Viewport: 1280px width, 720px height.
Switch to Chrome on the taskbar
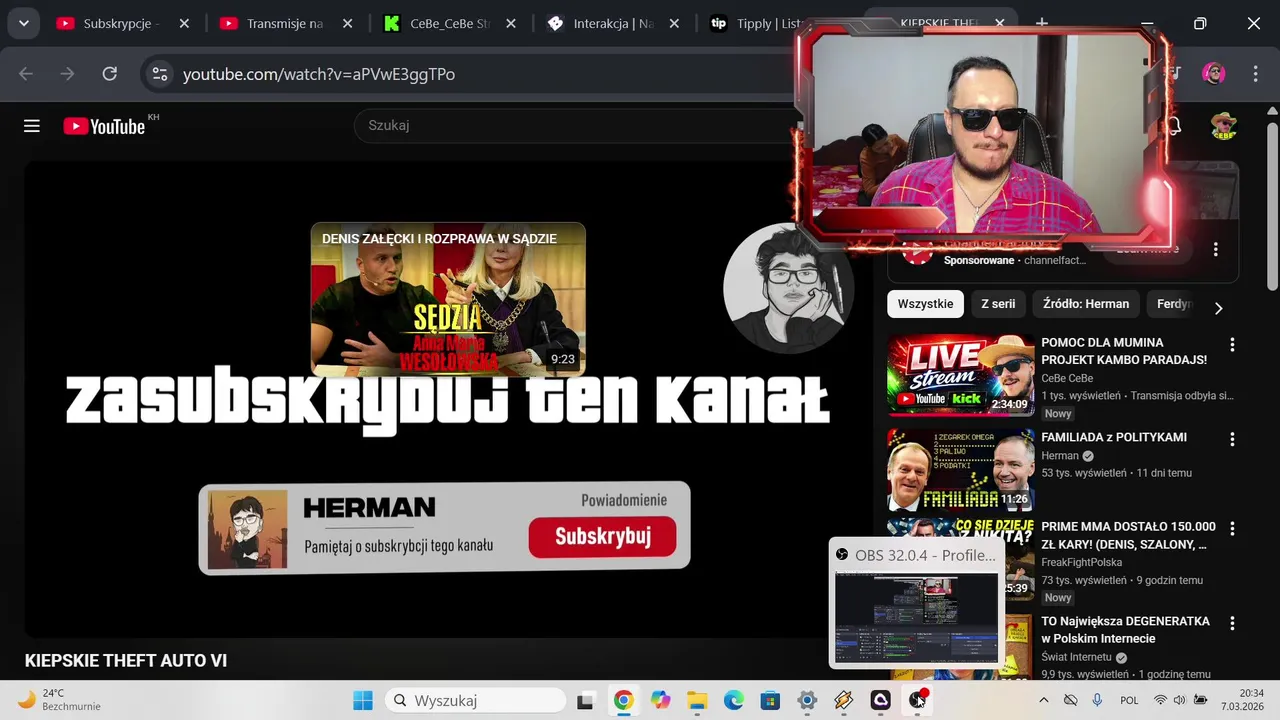623,700
